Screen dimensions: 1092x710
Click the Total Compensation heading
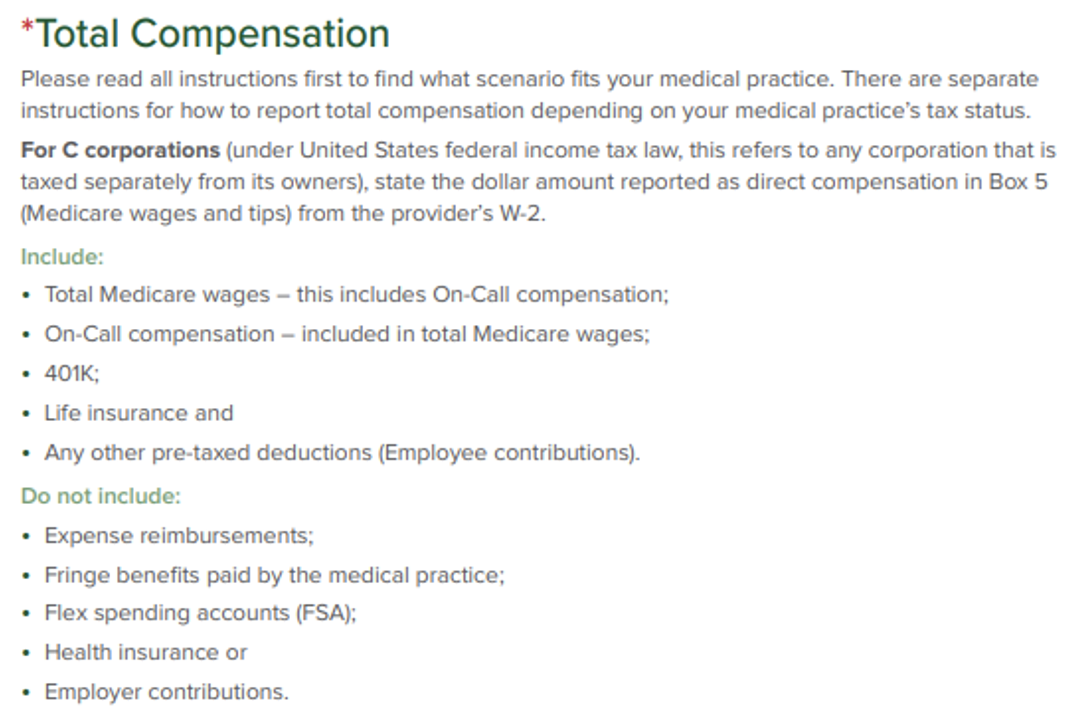pyautogui.click(x=212, y=34)
